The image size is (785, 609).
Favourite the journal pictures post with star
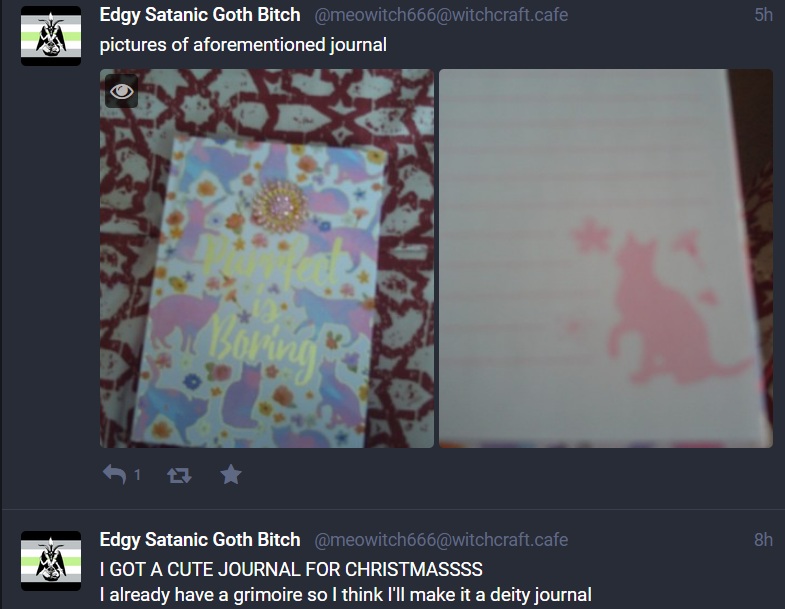pos(231,474)
